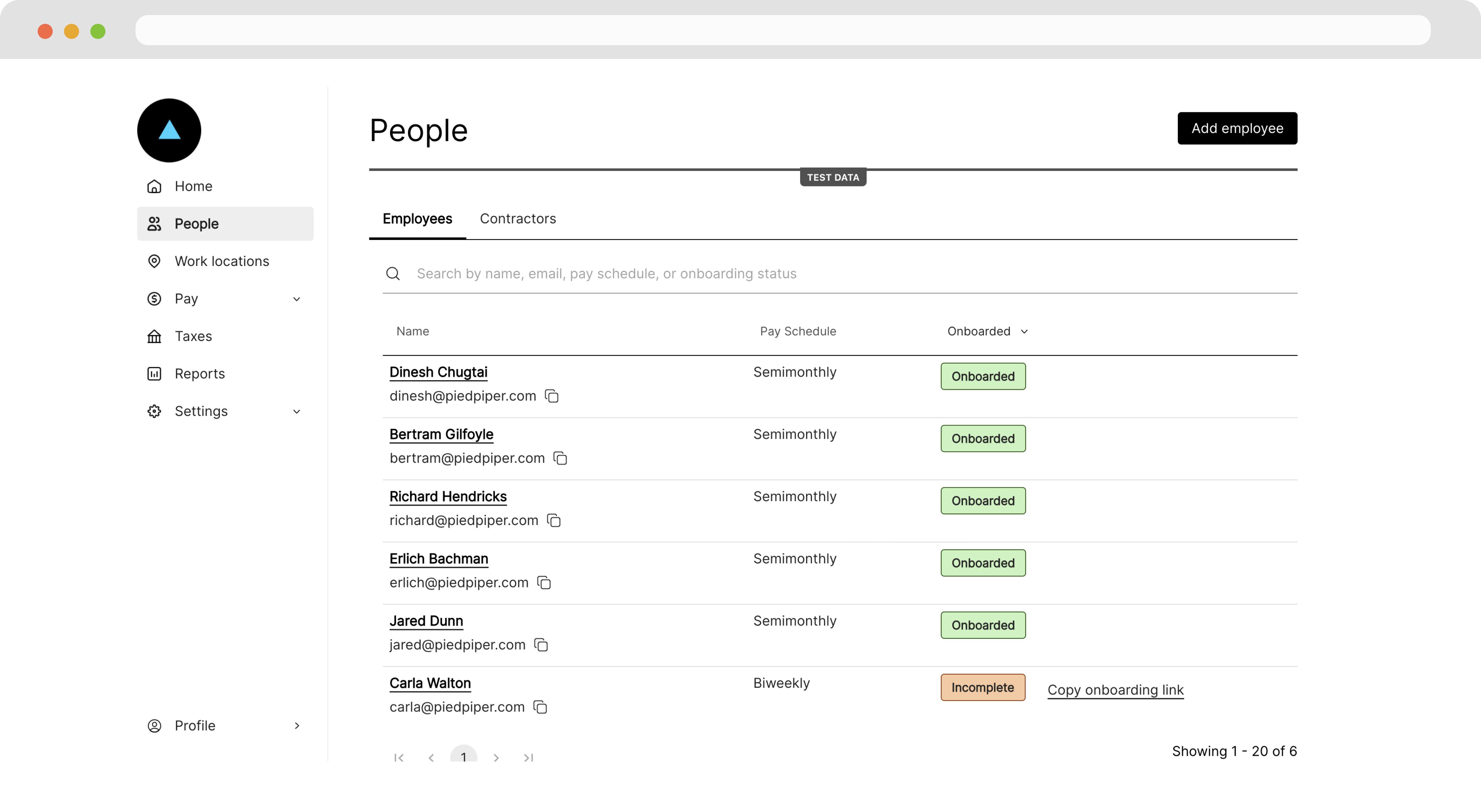The width and height of the screenshot is (1481, 812).
Task: Go to previous page arrow
Action: (431, 757)
